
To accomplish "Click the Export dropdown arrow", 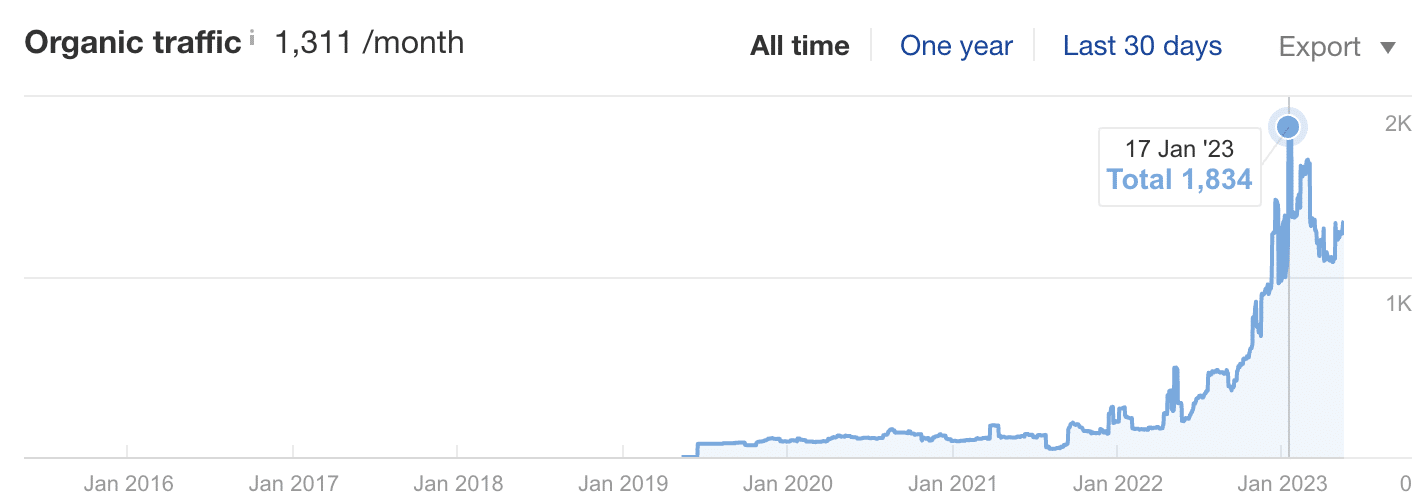I will (x=1387, y=48).
